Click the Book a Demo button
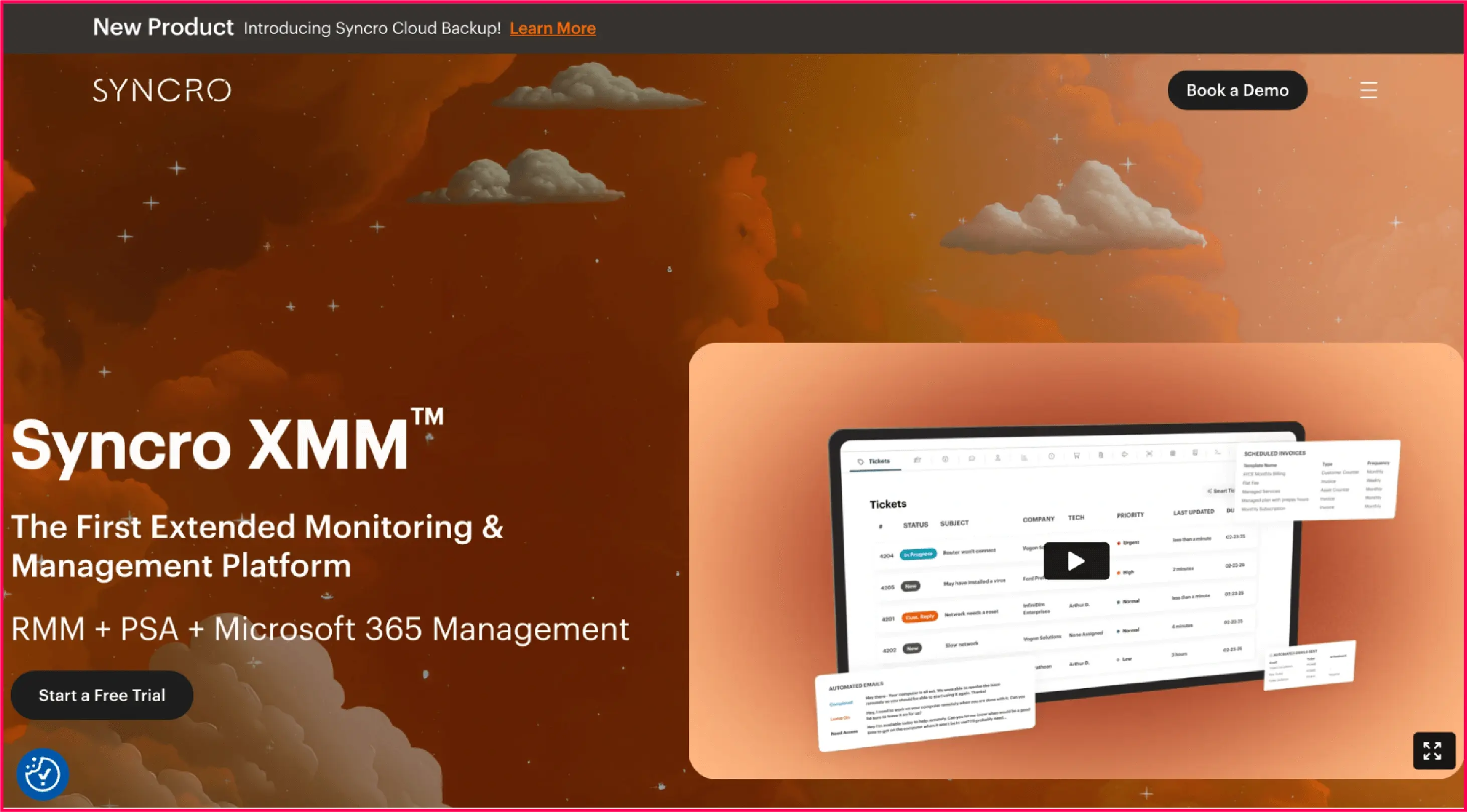 1237,89
